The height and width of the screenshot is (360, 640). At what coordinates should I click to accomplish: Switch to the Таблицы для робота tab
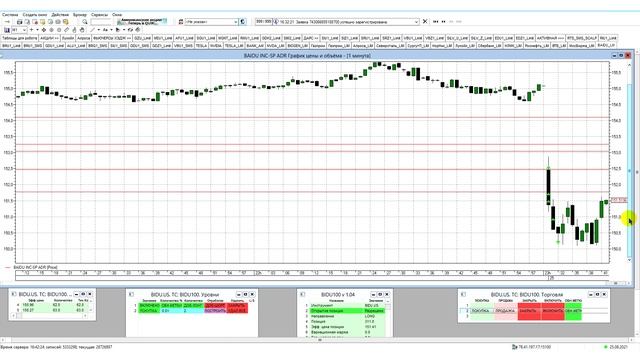click(20, 38)
